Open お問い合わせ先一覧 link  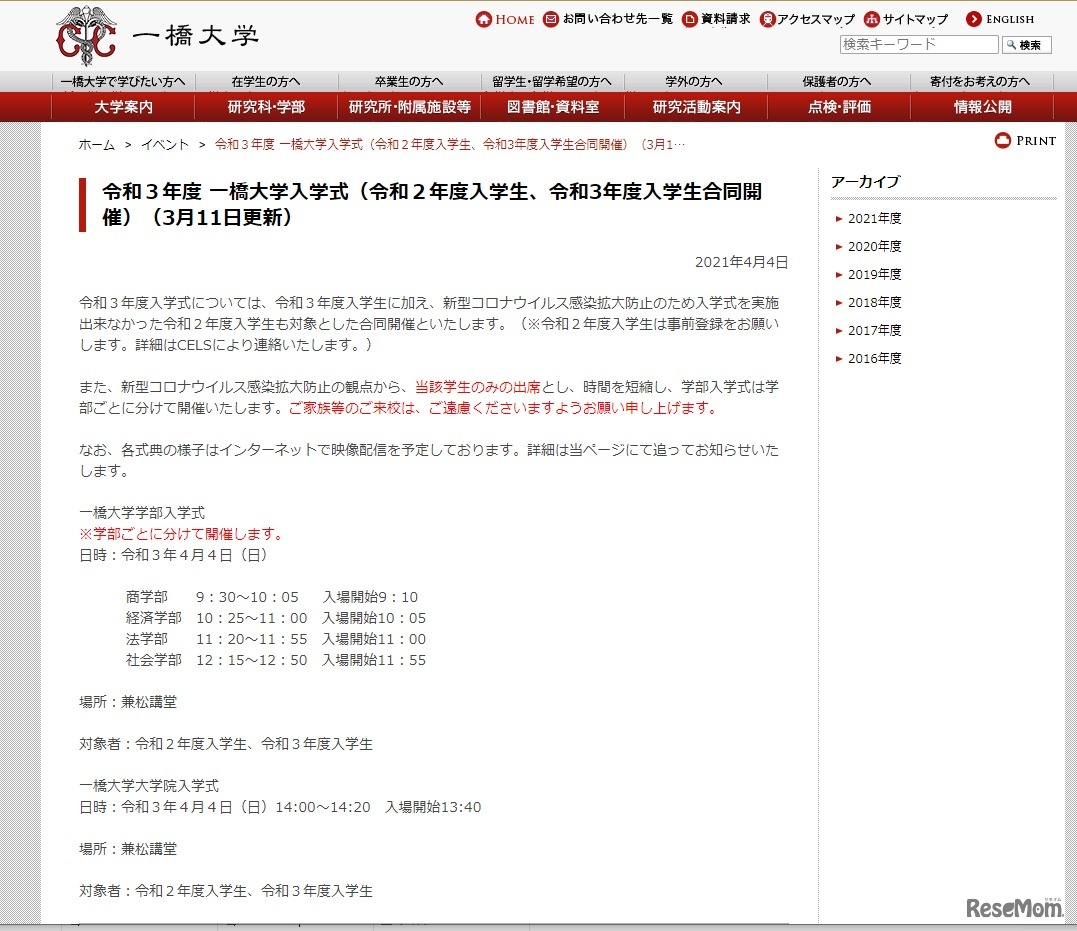(x=617, y=19)
